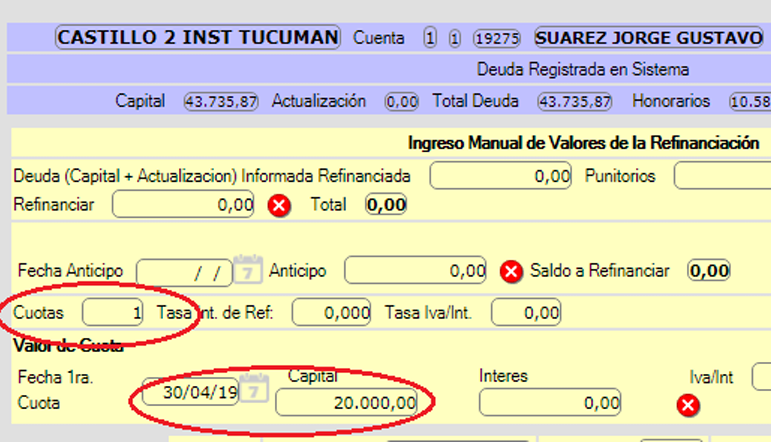Viewport: 772px width, 442px height.
Task: Click the Anticipo amount field
Action: [416, 270]
